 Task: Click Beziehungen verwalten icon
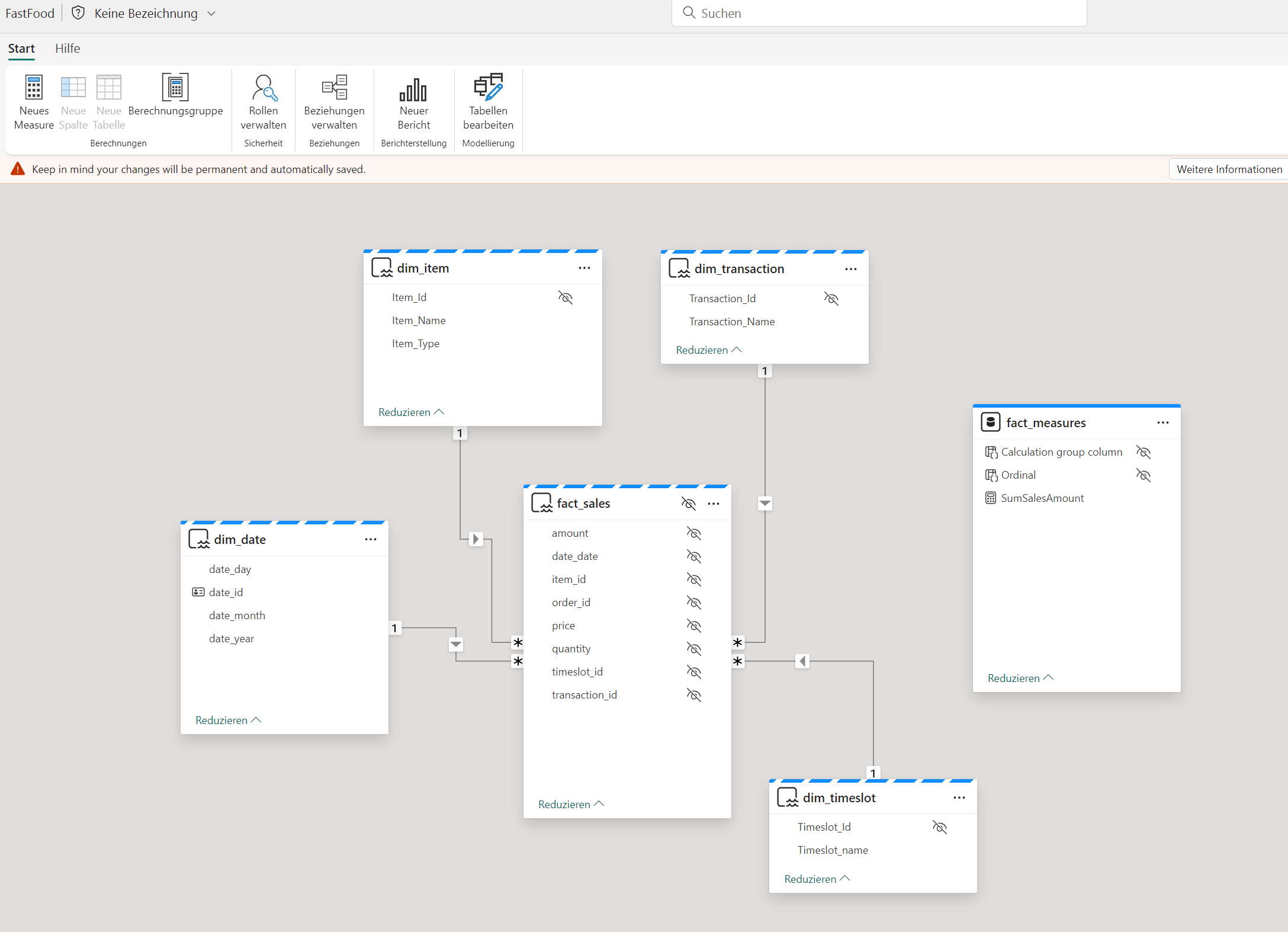(x=335, y=88)
